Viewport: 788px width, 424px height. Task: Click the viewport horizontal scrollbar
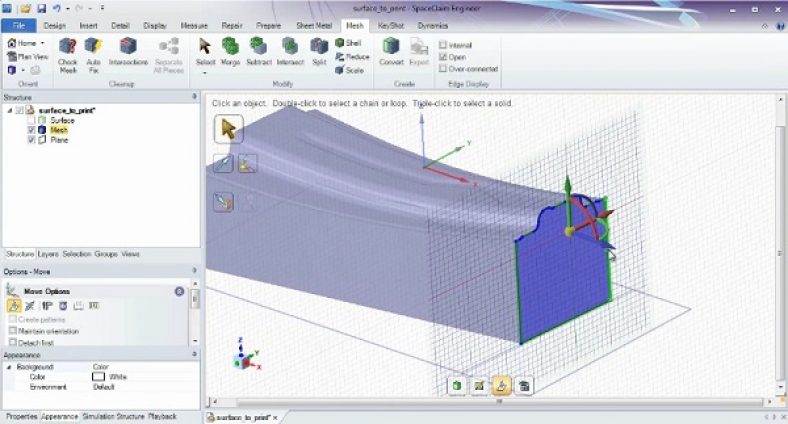[x=501, y=402]
